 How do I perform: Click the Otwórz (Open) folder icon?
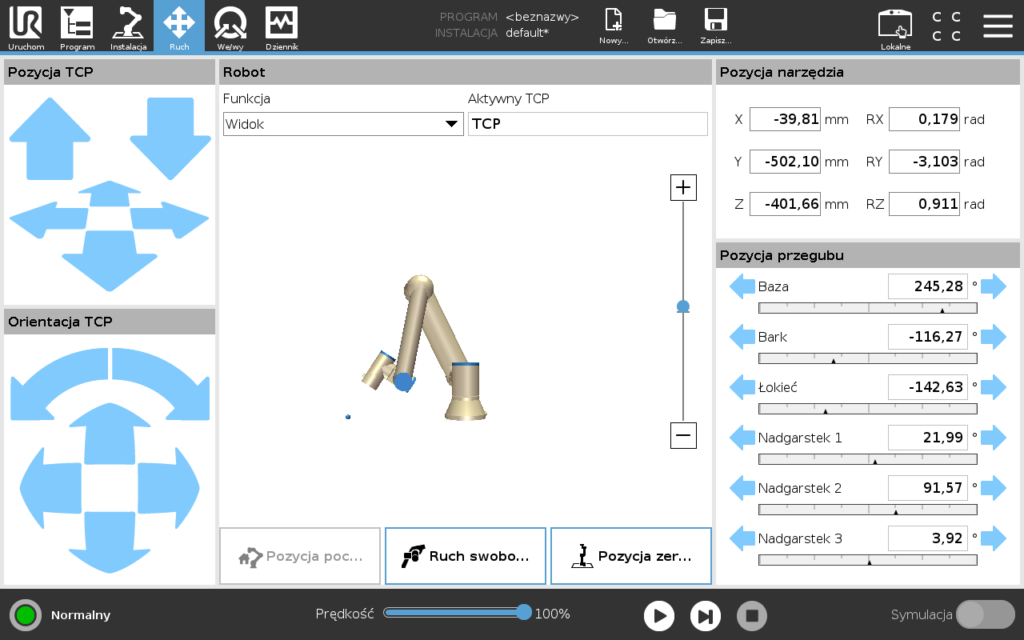pos(665,26)
